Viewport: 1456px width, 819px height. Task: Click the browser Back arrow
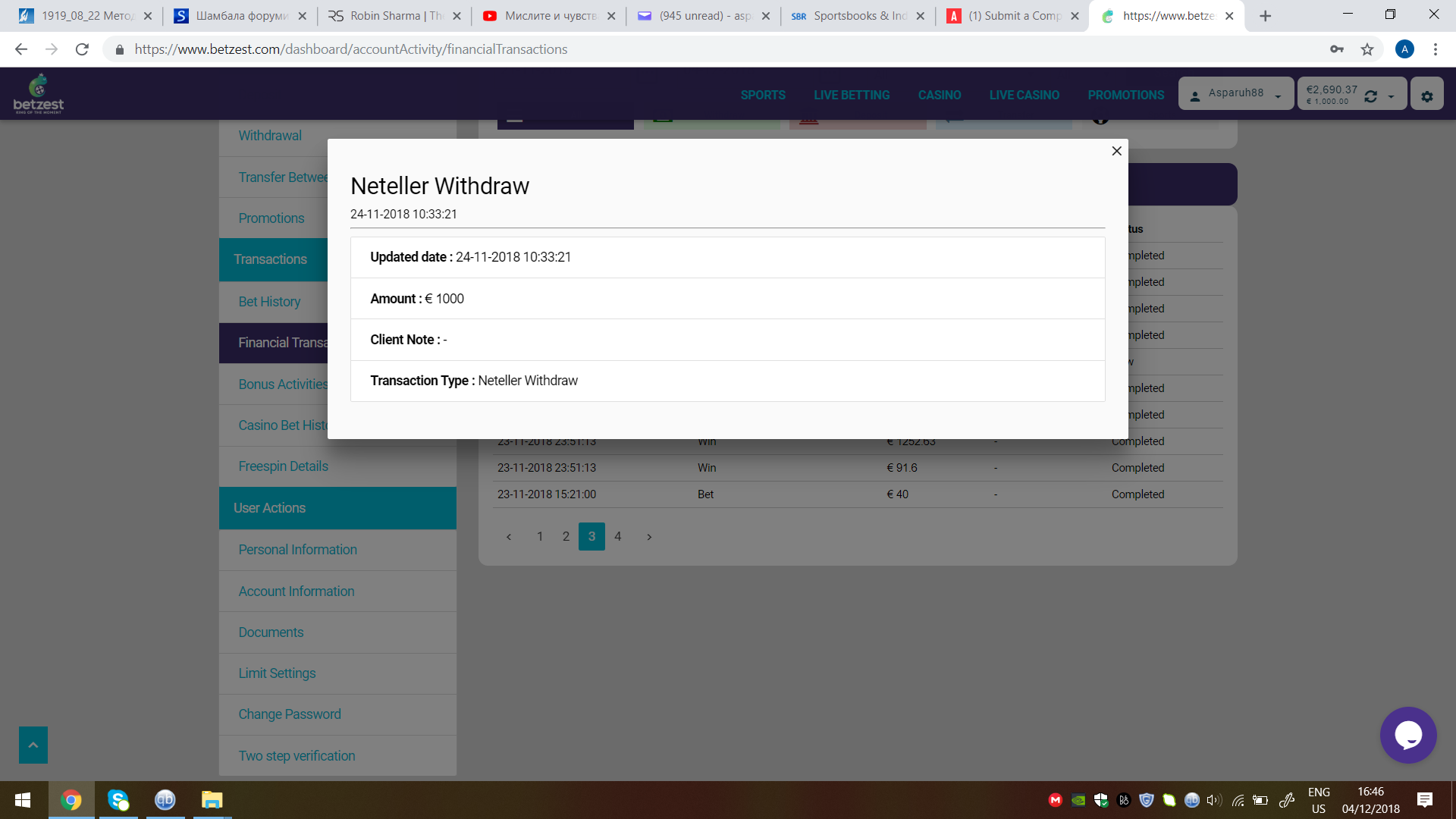pyautogui.click(x=21, y=49)
